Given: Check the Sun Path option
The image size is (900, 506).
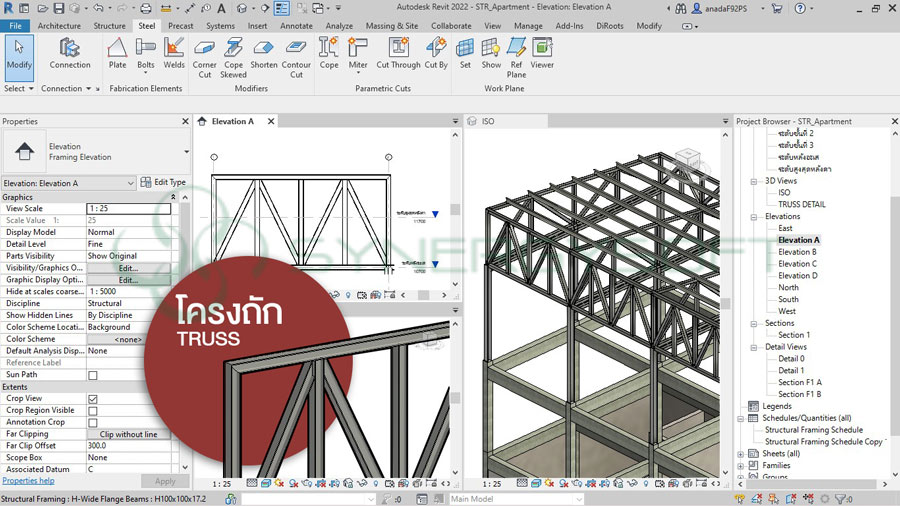Looking at the screenshot, I should point(93,376).
